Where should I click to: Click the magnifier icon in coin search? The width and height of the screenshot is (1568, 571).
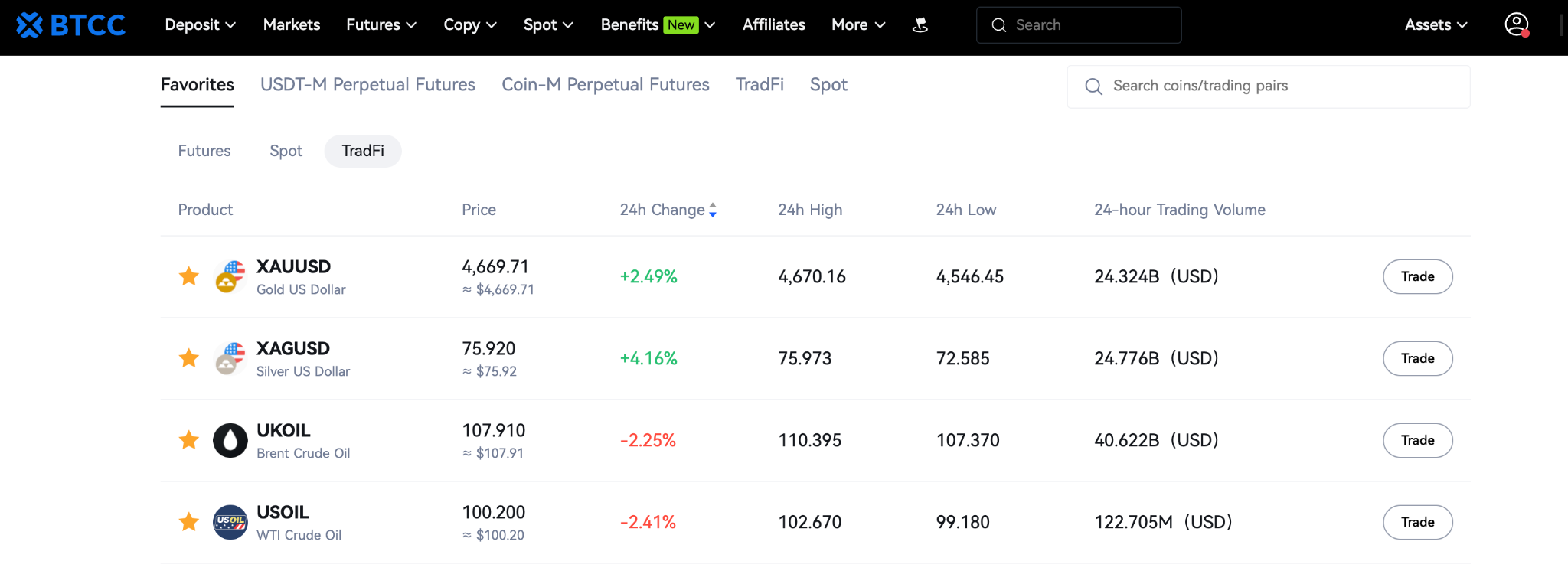pyautogui.click(x=1094, y=86)
